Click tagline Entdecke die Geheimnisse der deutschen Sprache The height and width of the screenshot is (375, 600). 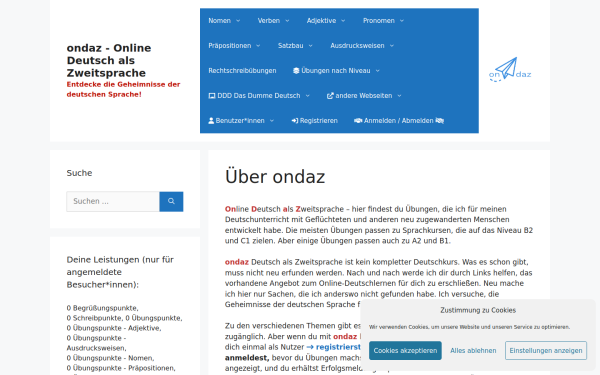coord(123,90)
